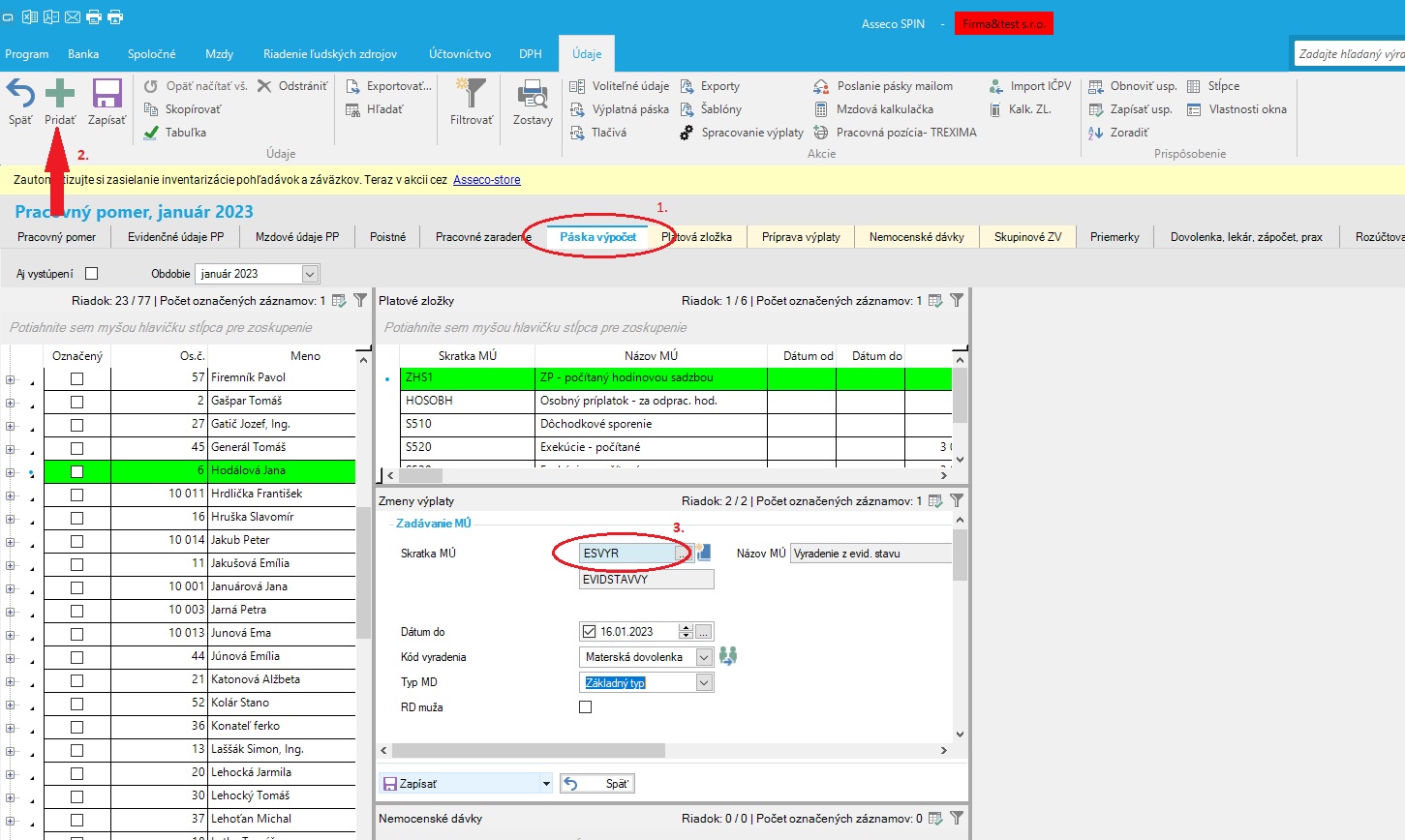Check Označený box for Gašpar Tomáš
This screenshot has width=1405, height=840.
(x=76, y=402)
